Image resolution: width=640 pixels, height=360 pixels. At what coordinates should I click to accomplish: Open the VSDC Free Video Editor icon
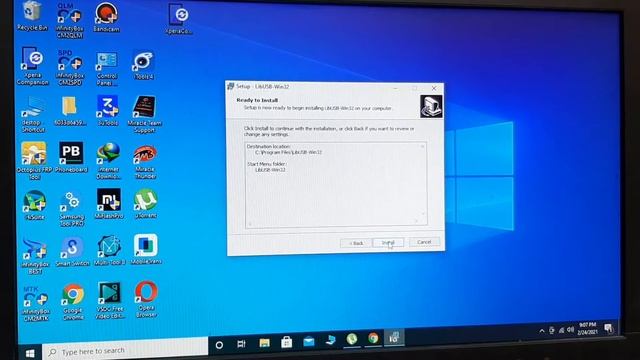(x=109, y=300)
